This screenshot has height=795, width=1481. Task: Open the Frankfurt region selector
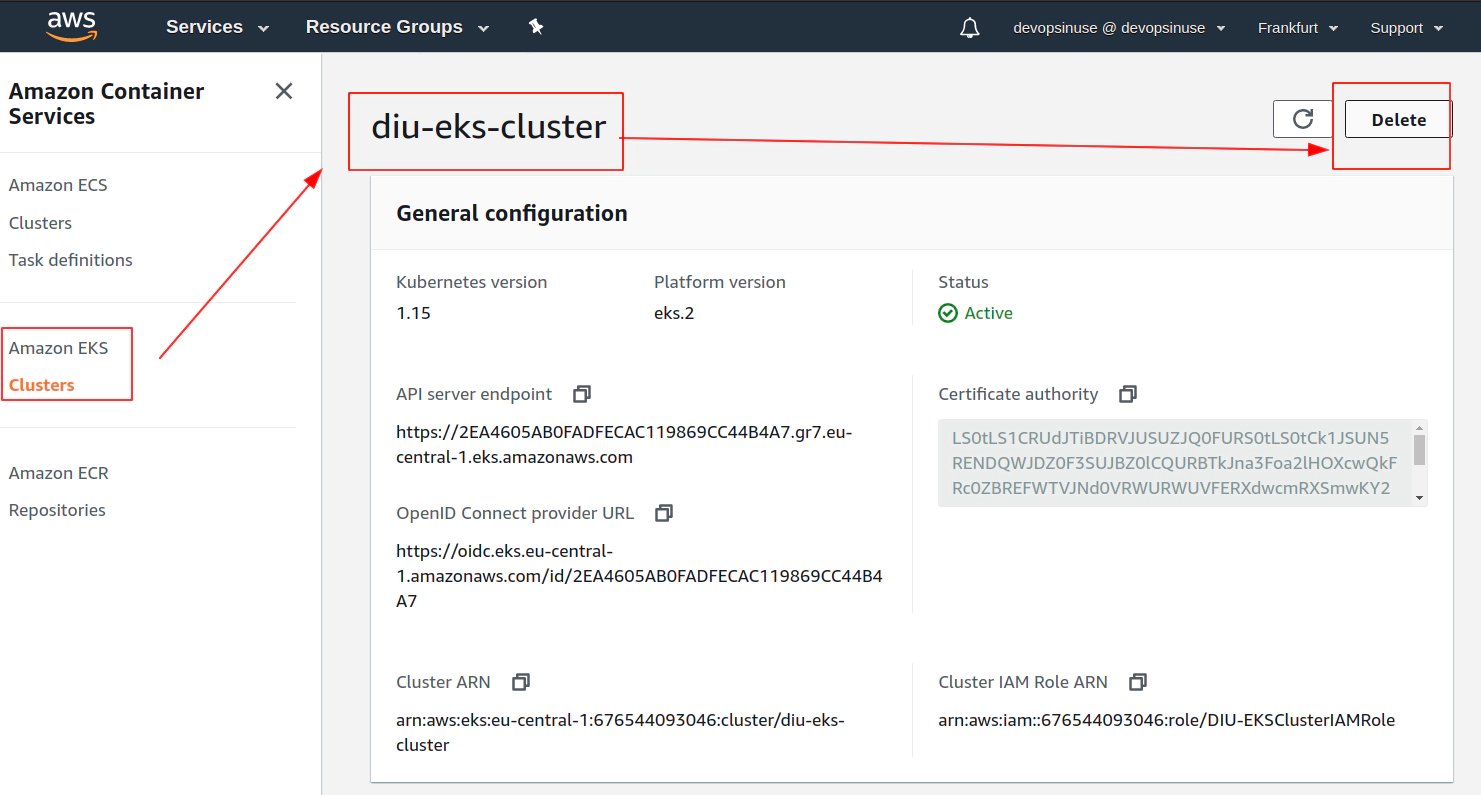coord(1297,28)
